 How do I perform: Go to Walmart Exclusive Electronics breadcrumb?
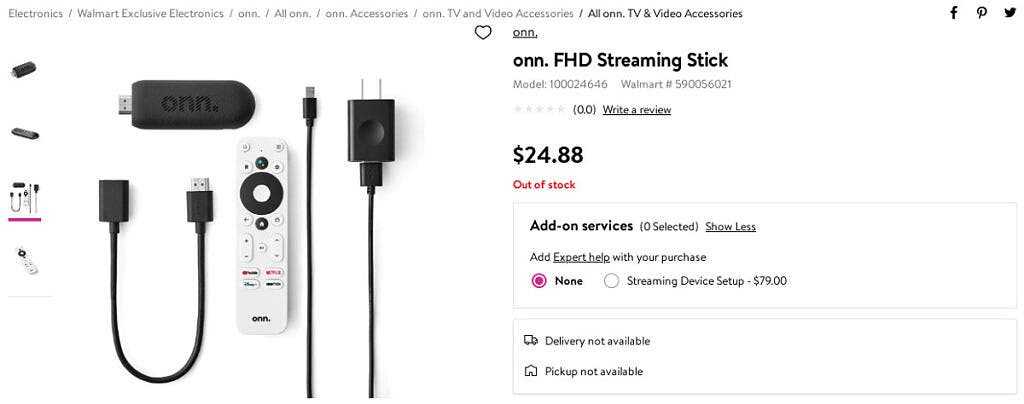pyautogui.click(x=150, y=13)
